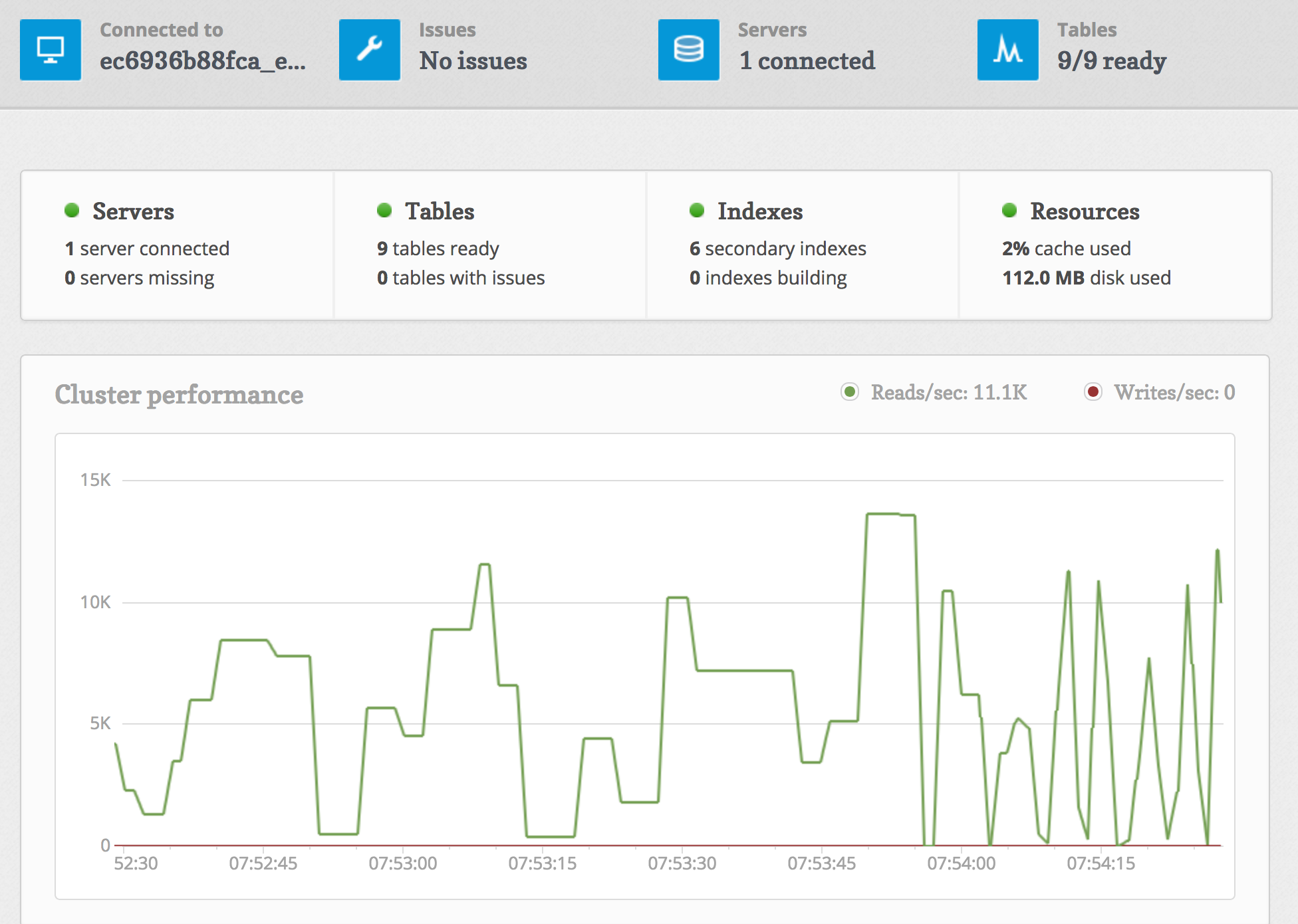Toggle the Writes/sec red legend indicator
Viewport: 1298px width, 924px height.
(x=1093, y=392)
